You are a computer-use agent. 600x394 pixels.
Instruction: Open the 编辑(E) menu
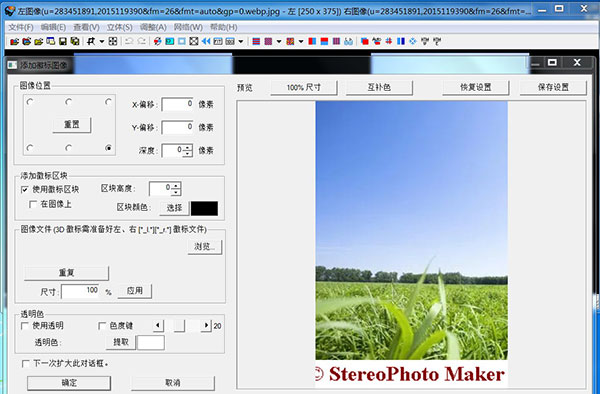[x=53, y=27]
